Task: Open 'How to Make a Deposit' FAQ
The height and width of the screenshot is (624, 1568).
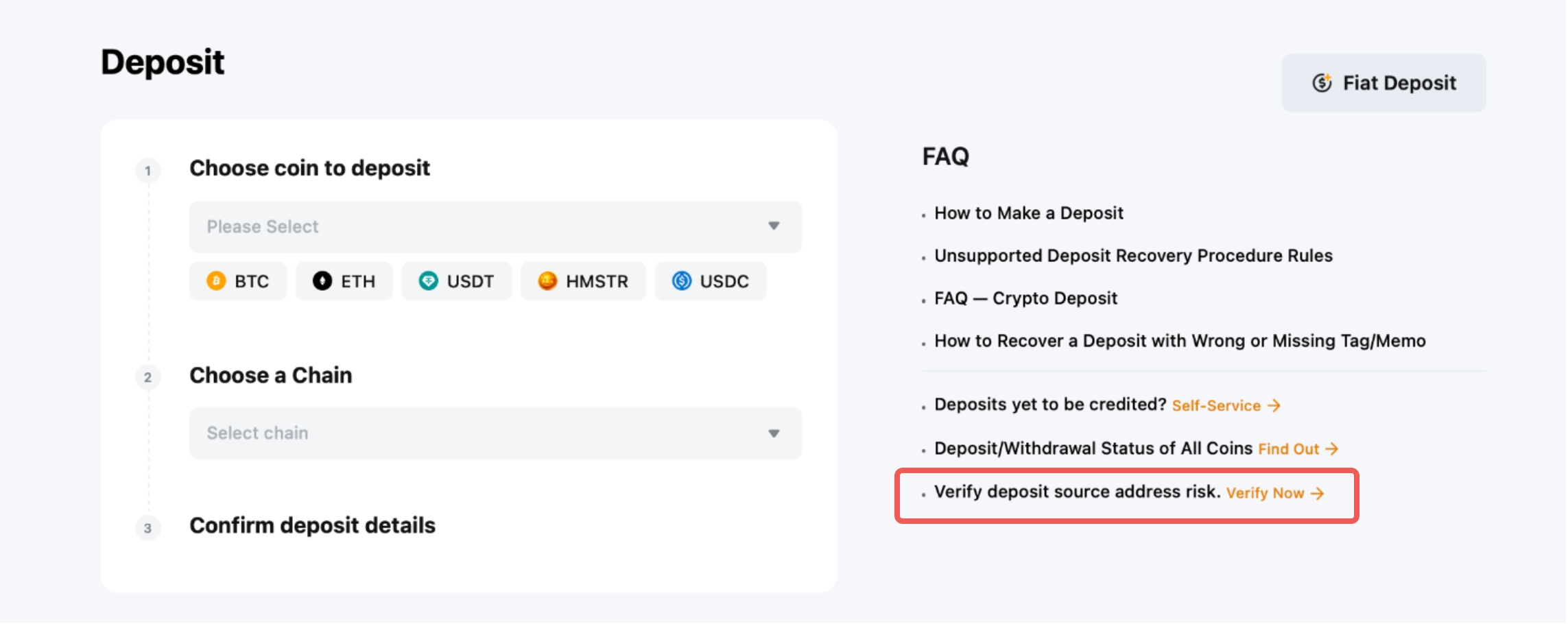Action: [1028, 213]
